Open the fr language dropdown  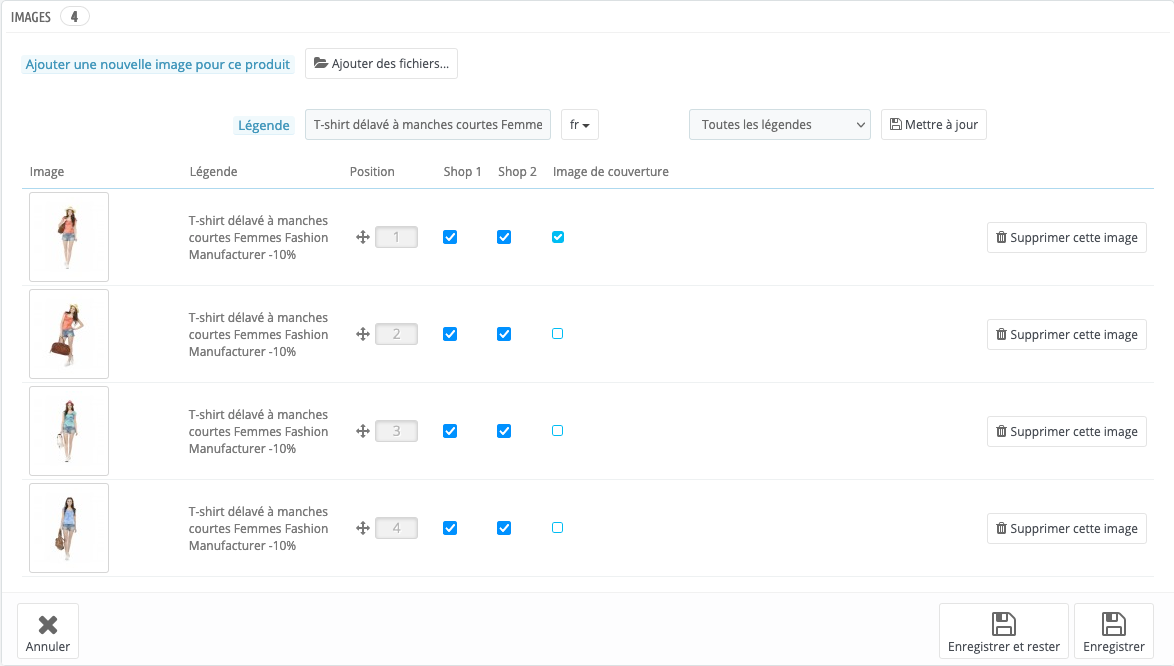579,125
